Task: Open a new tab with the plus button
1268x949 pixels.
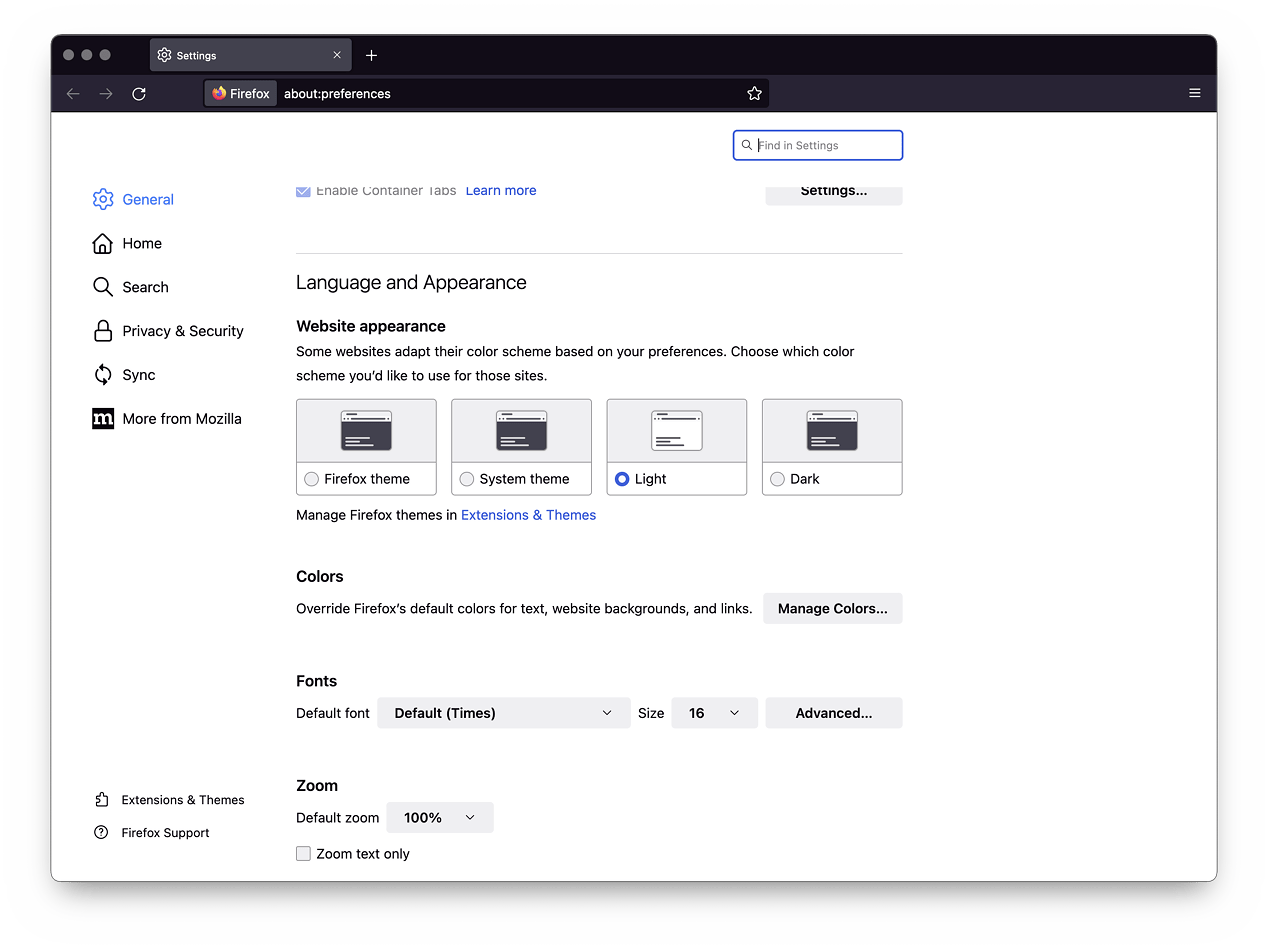Action: [x=371, y=55]
